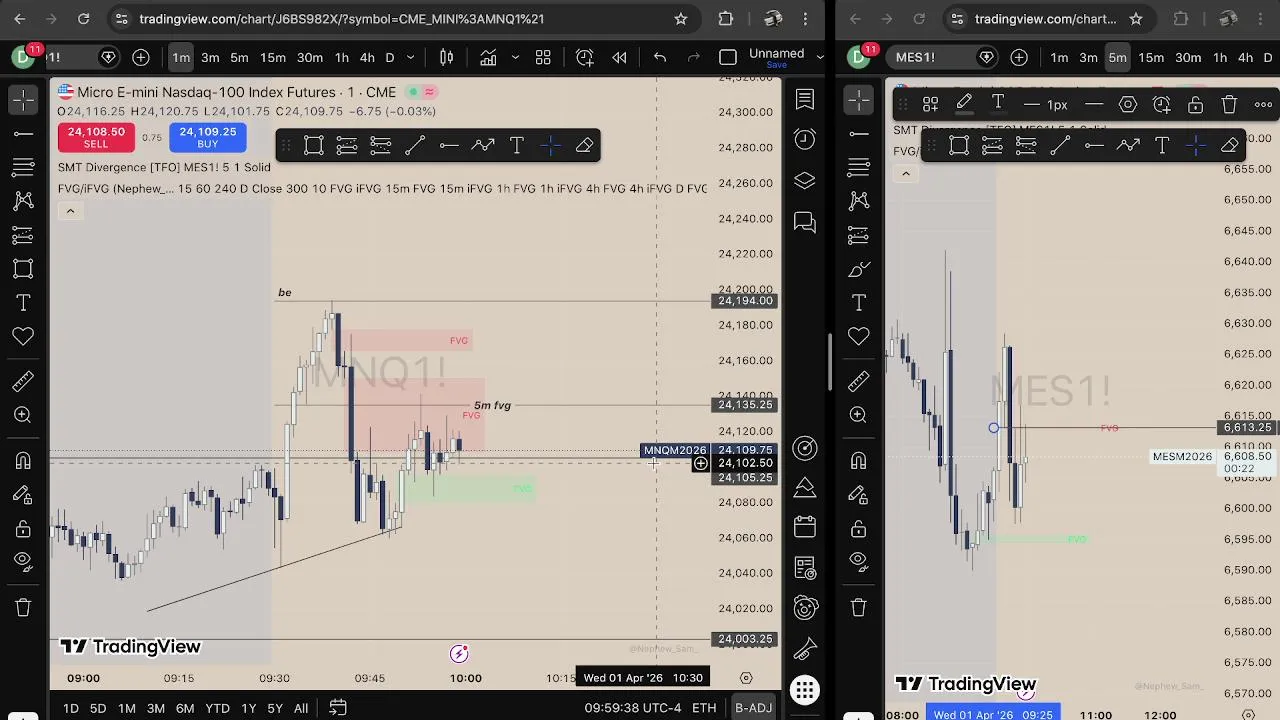The height and width of the screenshot is (720, 1280).
Task: Open the Unnamed layout dropdown arrow
Action: click(x=820, y=58)
